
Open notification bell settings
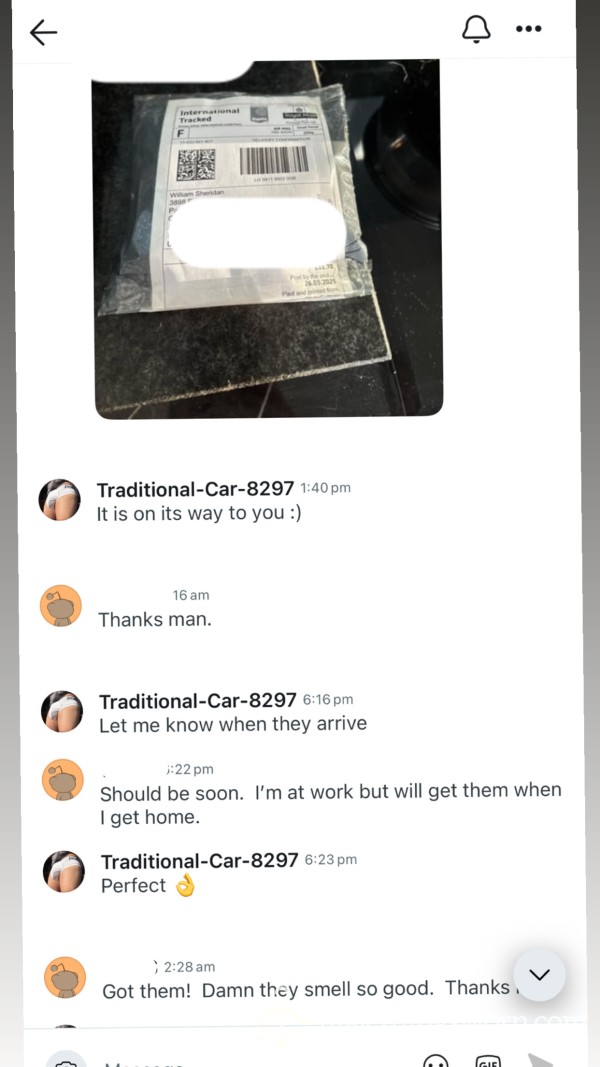click(476, 29)
